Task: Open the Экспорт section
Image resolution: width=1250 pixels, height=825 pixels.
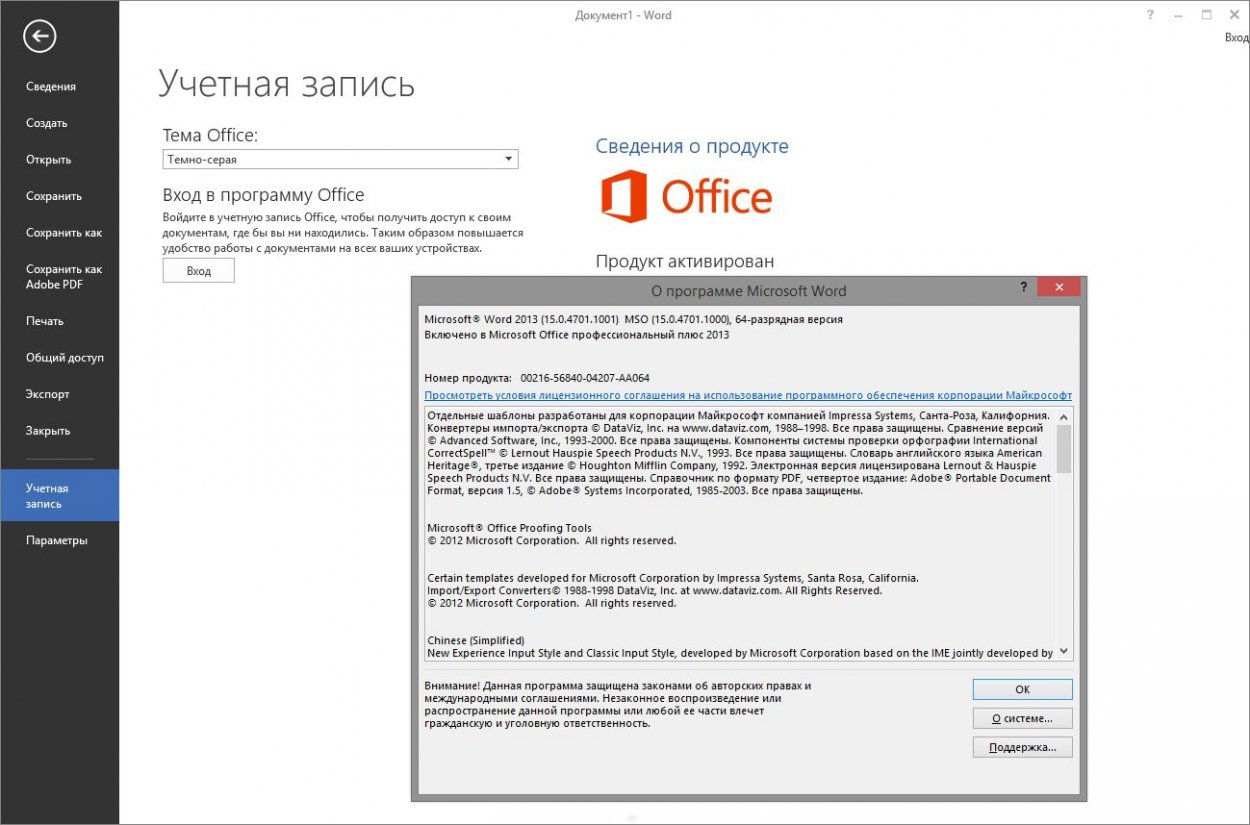Action: (48, 394)
